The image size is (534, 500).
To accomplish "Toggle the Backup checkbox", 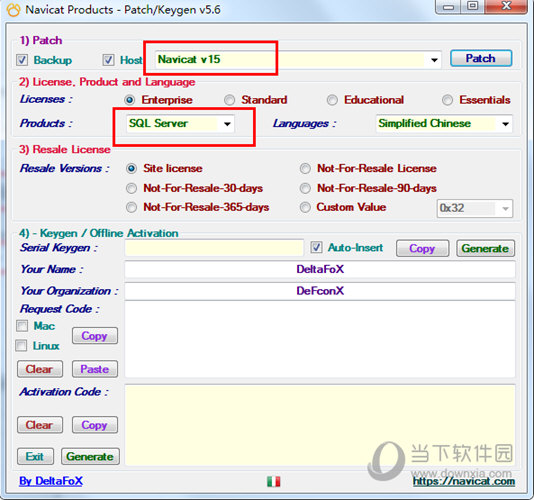I will (x=22, y=60).
